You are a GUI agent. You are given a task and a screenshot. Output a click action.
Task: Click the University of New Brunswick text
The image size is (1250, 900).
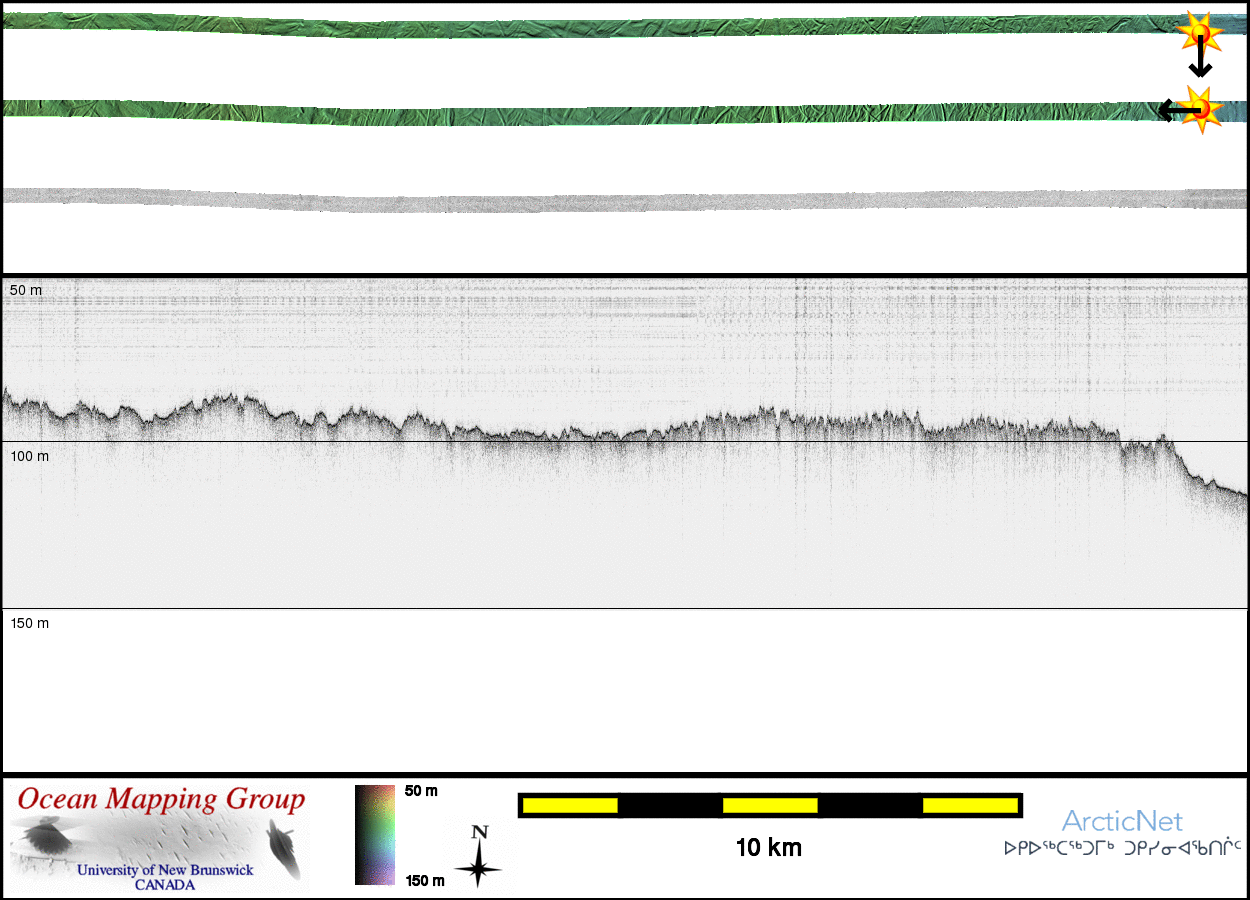(x=165, y=870)
